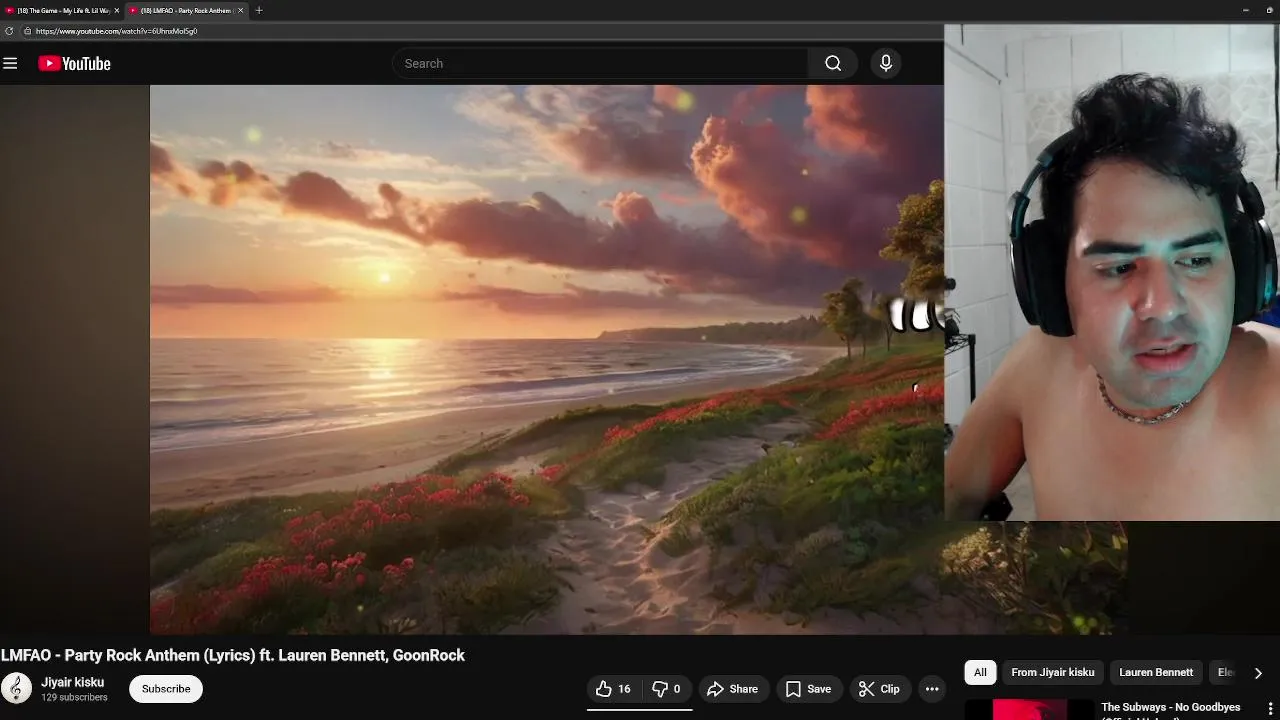The width and height of the screenshot is (1280, 720).
Task: Close The Game - My Life browser tab
Action: (x=117, y=10)
